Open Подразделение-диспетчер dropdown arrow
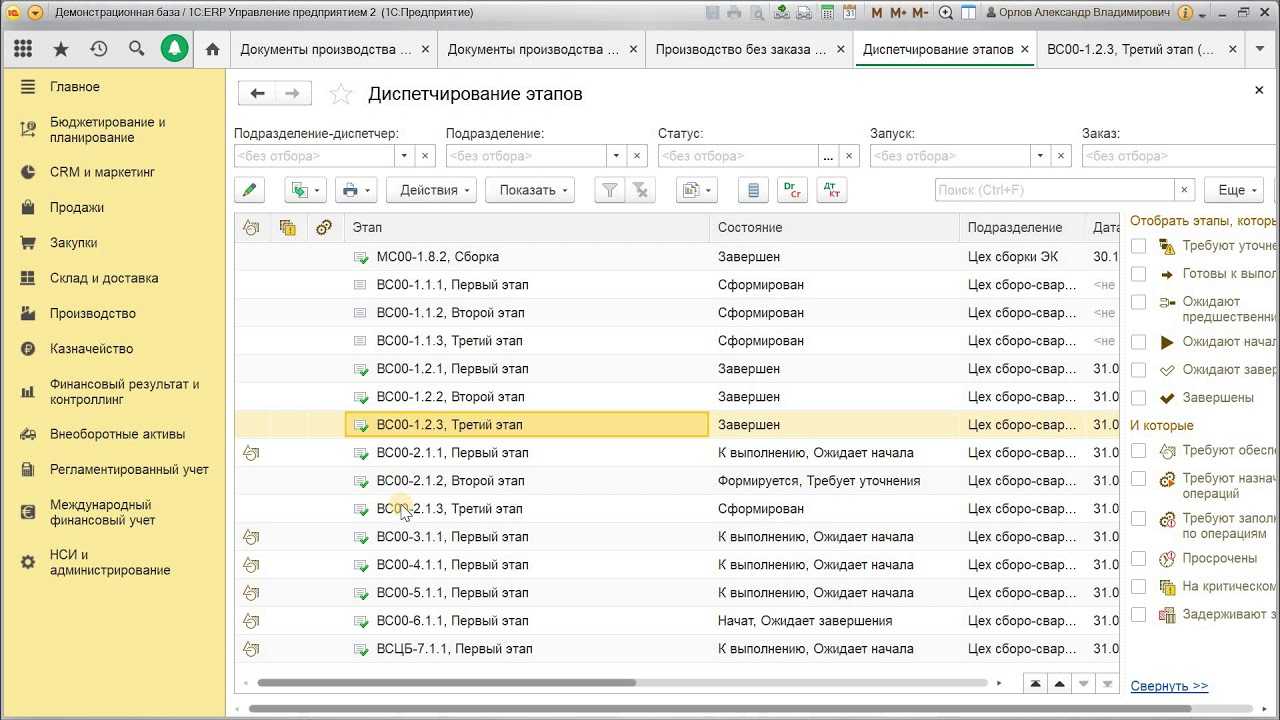This screenshot has width=1280, height=720. [x=404, y=156]
